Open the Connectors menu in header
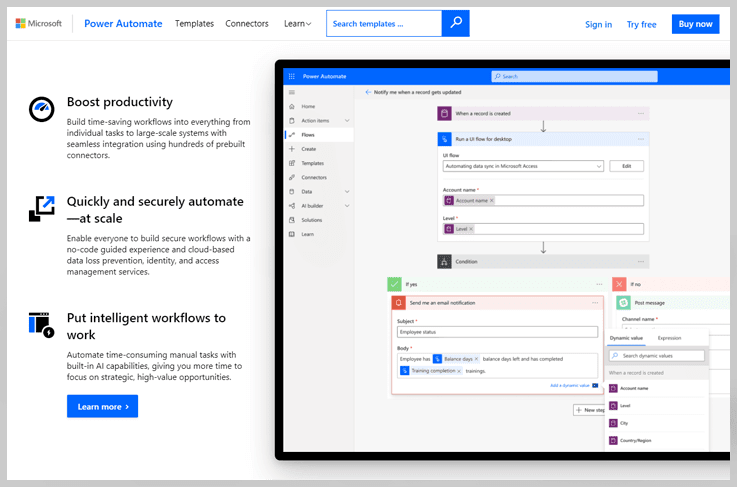 [247, 24]
